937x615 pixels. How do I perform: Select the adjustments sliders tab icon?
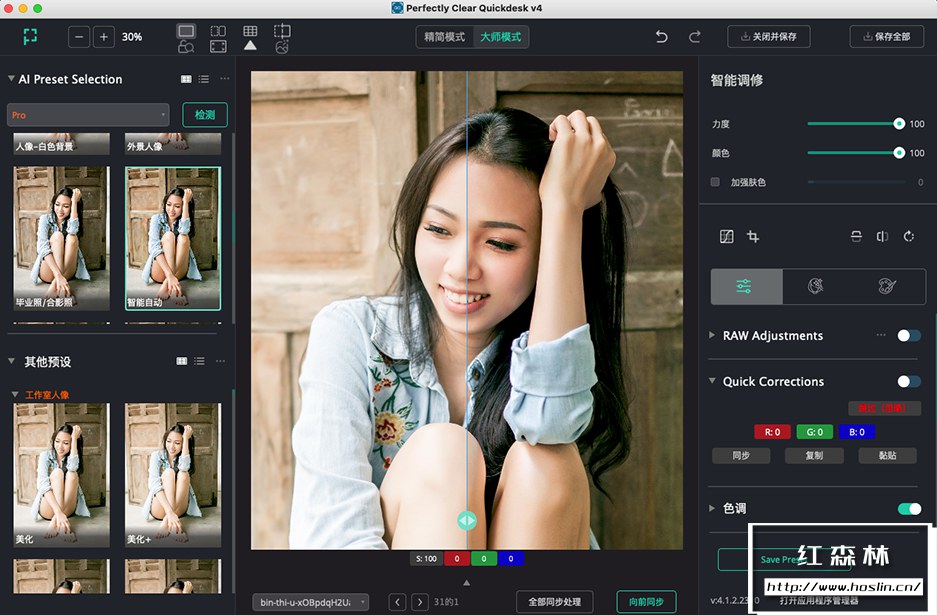coord(745,286)
